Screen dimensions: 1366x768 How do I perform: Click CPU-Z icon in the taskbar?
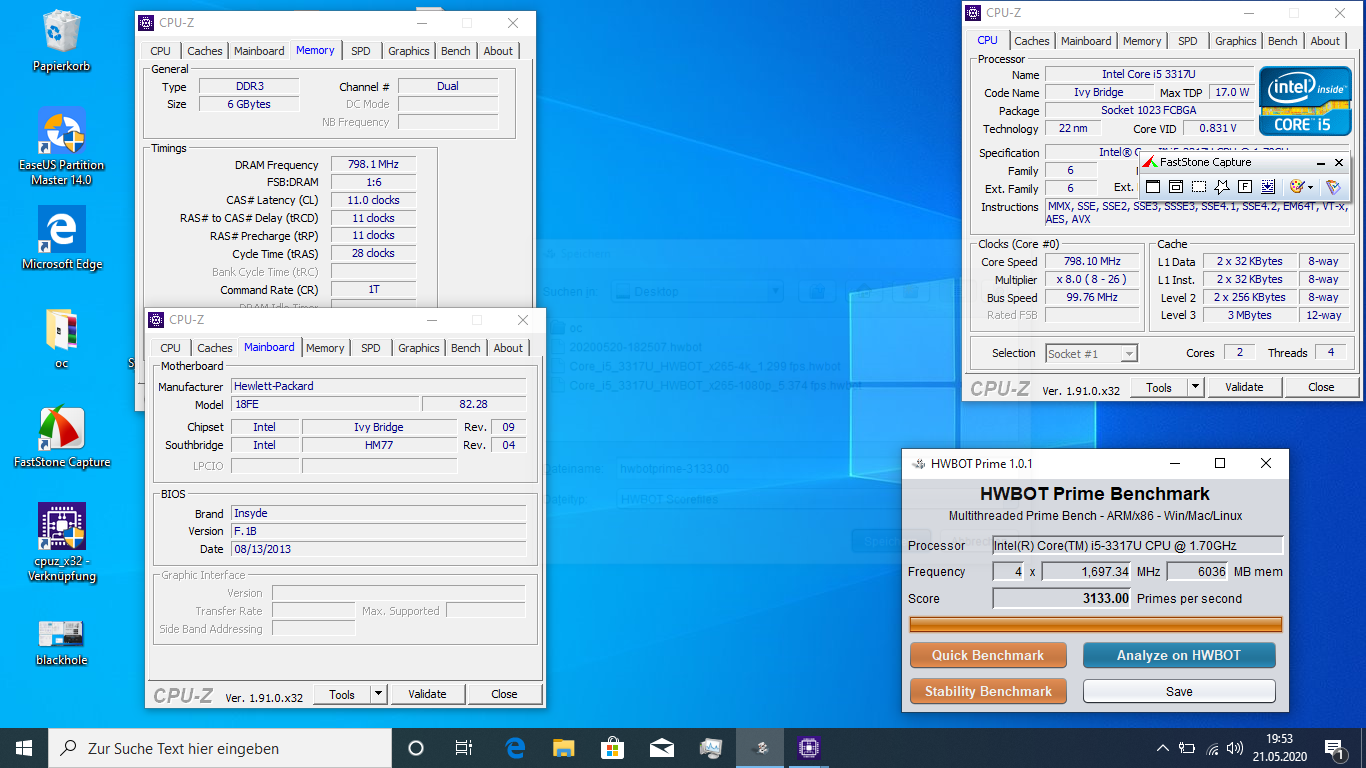pyautogui.click(x=808, y=748)
